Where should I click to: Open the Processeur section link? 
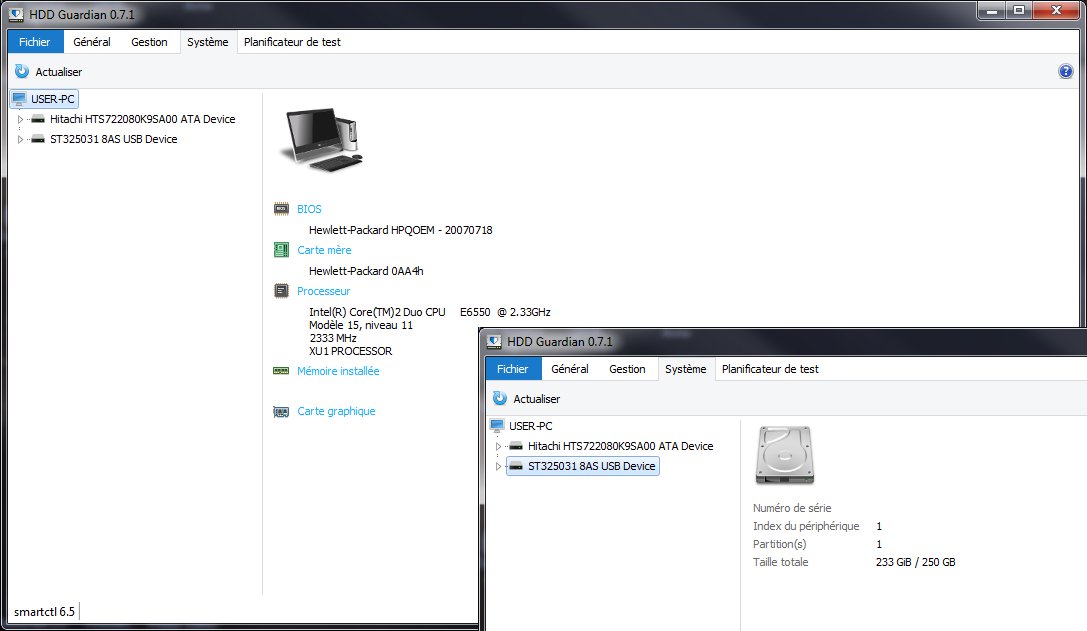tap(324, 291)
